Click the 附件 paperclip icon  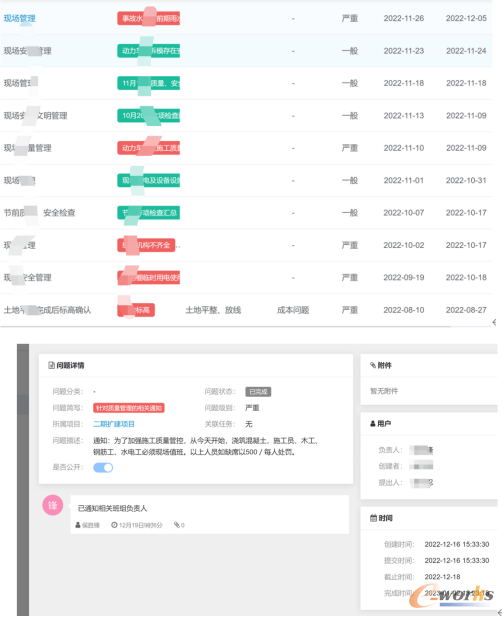(373, 365)
